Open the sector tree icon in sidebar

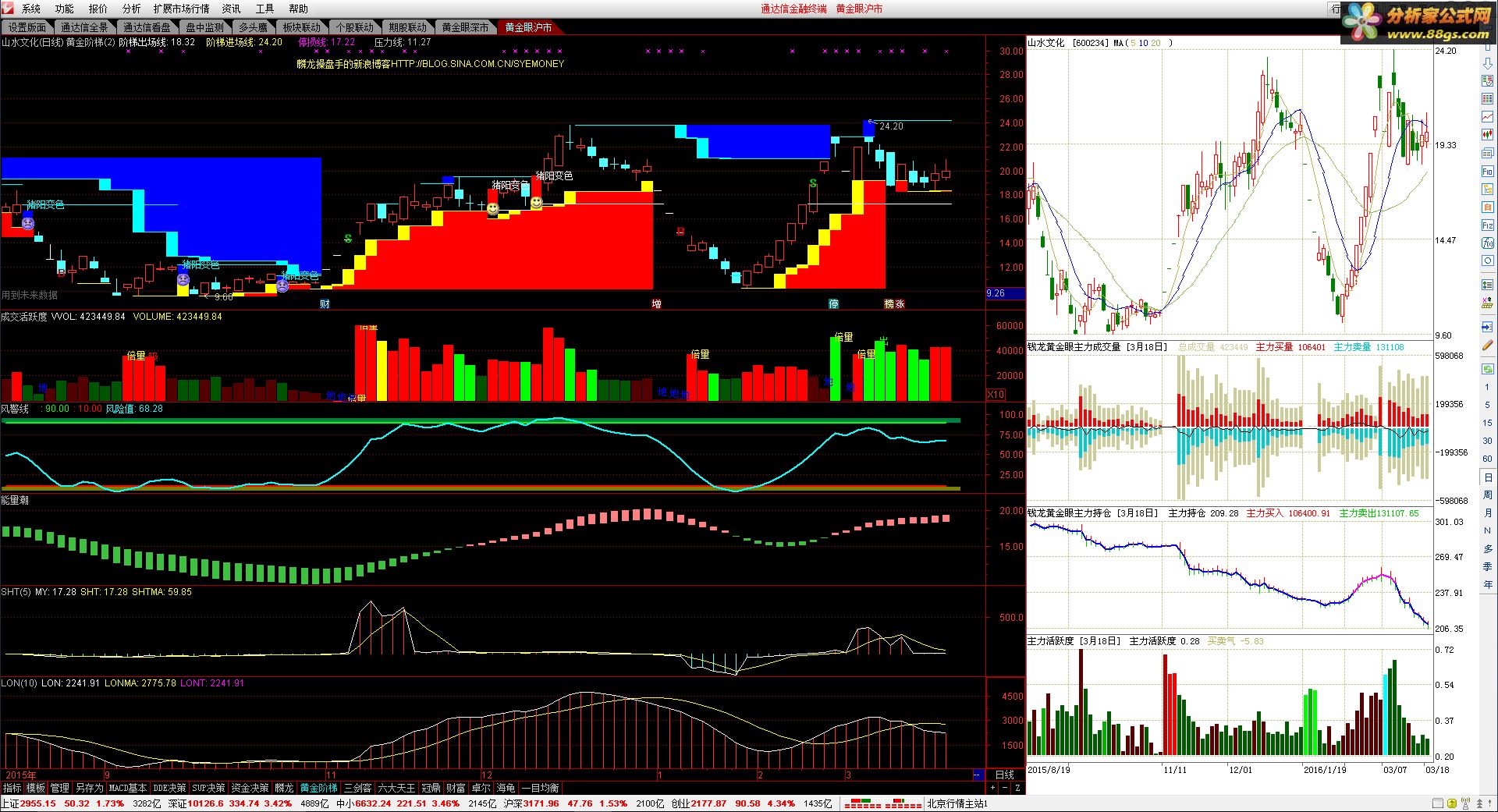click(x=1487, y=190)
